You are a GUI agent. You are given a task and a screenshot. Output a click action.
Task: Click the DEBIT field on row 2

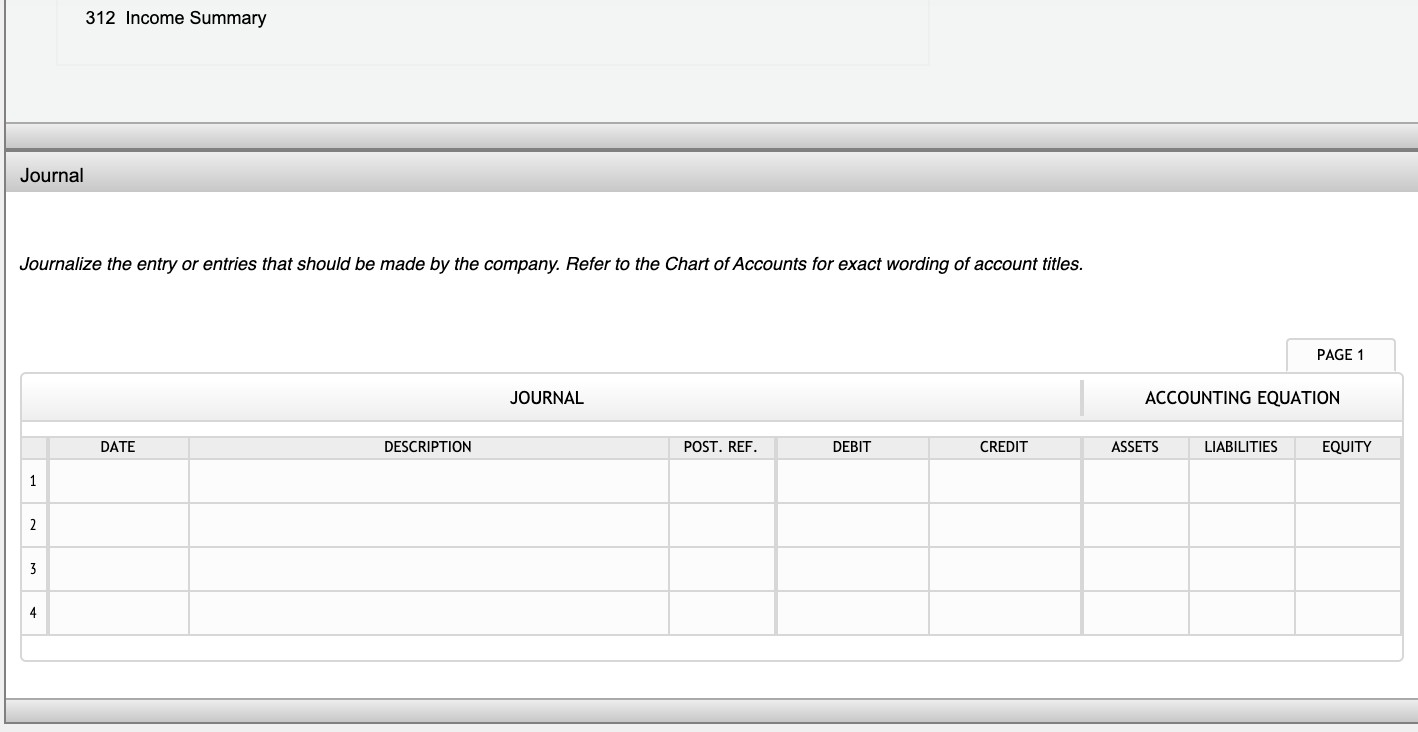tap(851, 524)
